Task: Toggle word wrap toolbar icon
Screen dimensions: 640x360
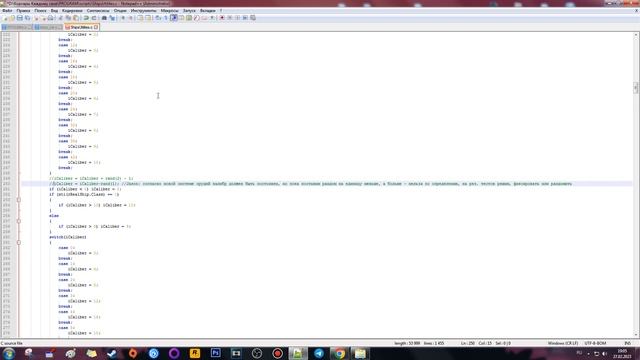Action: point(158,18)
